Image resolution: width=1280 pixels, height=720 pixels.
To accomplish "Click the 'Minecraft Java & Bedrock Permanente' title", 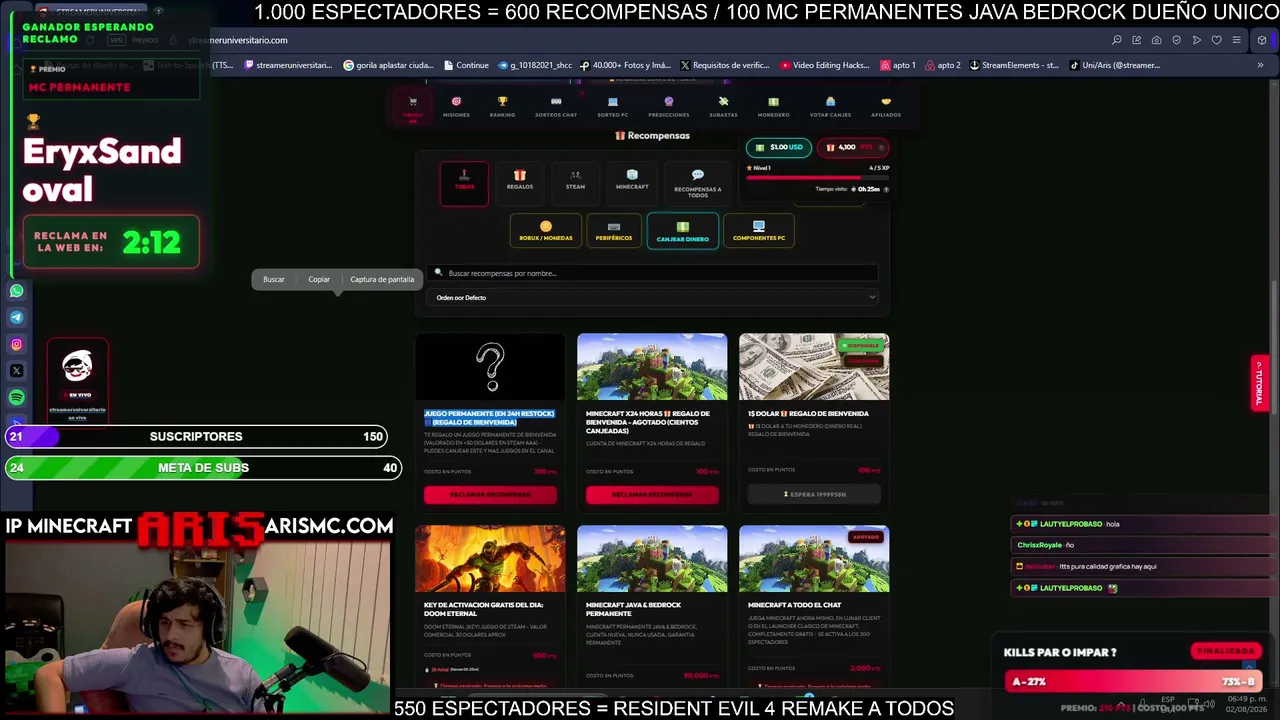I will point(633,609).
